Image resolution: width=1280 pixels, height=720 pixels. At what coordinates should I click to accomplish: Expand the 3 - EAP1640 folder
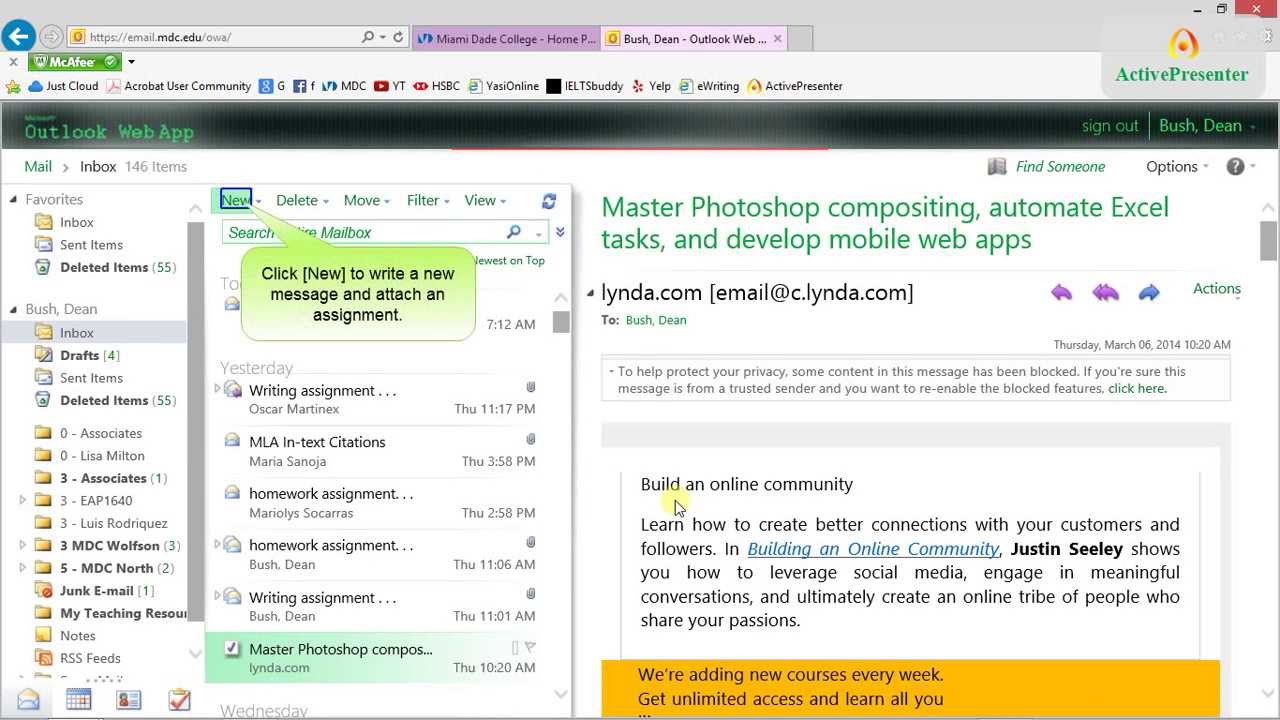23,500
